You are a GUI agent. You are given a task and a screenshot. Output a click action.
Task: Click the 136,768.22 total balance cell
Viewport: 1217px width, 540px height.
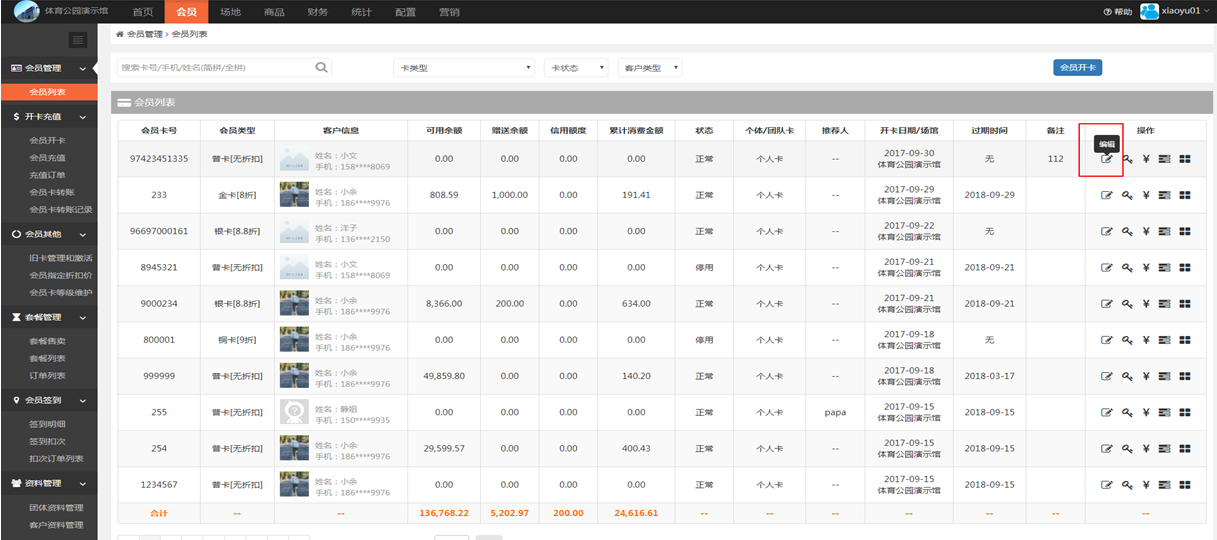click(444, 513)
